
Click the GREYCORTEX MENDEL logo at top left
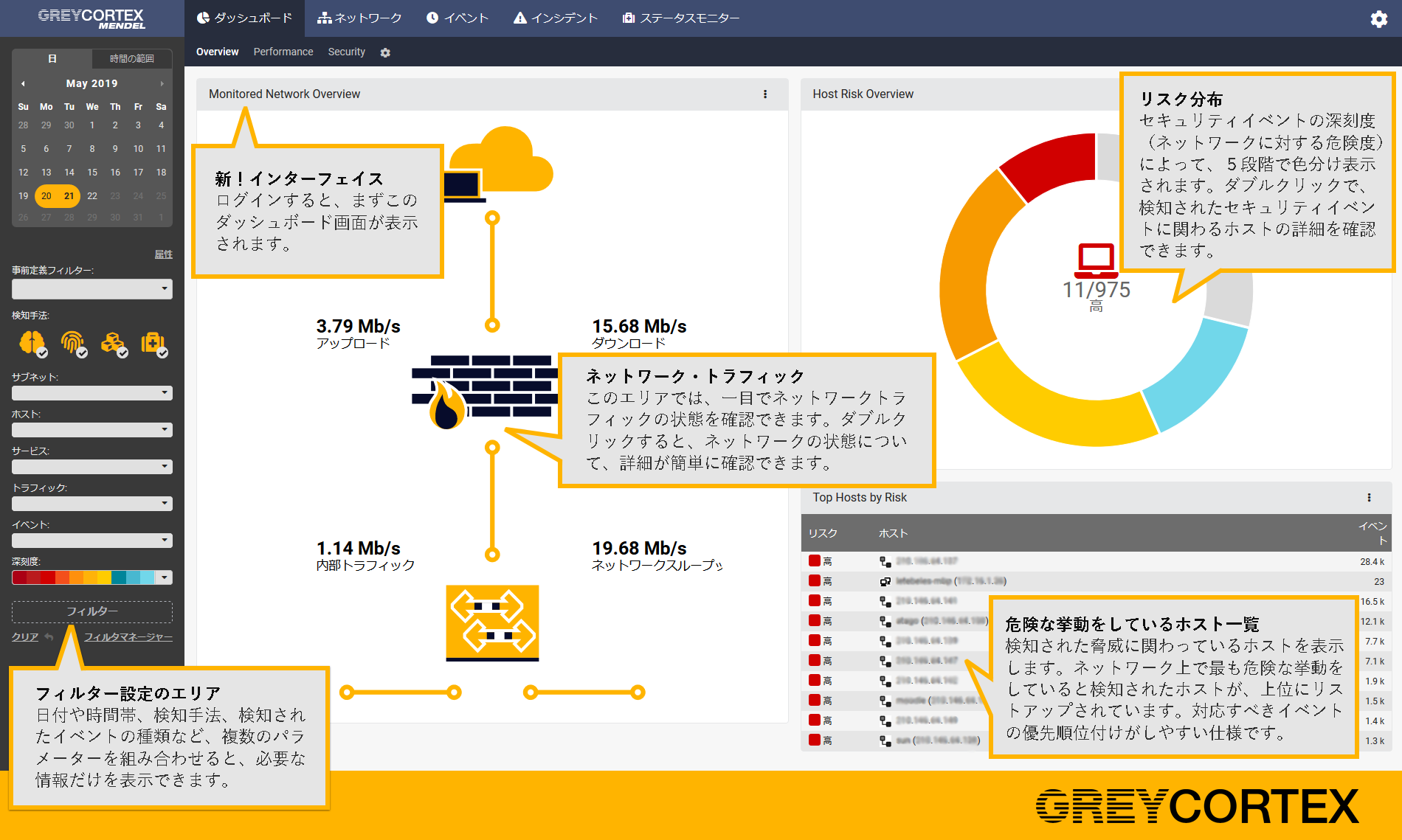(91, 18)
